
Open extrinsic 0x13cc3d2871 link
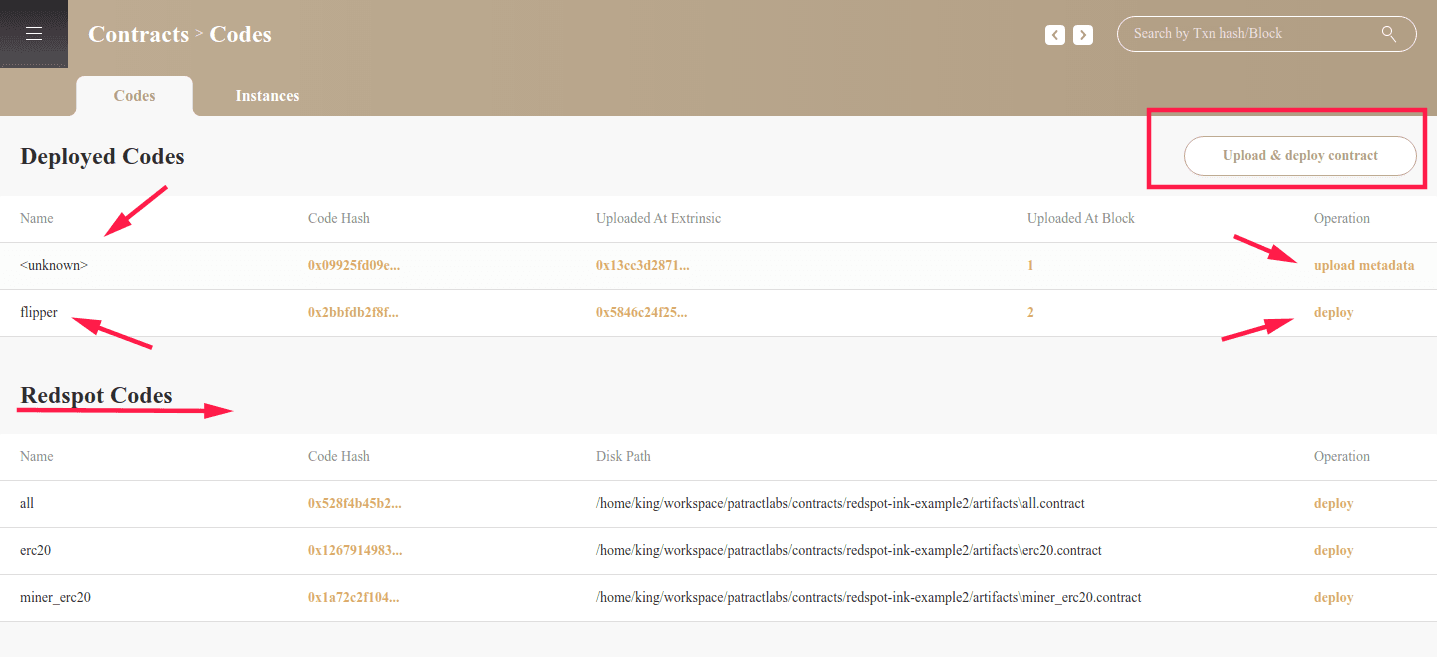tap(642, 266)
